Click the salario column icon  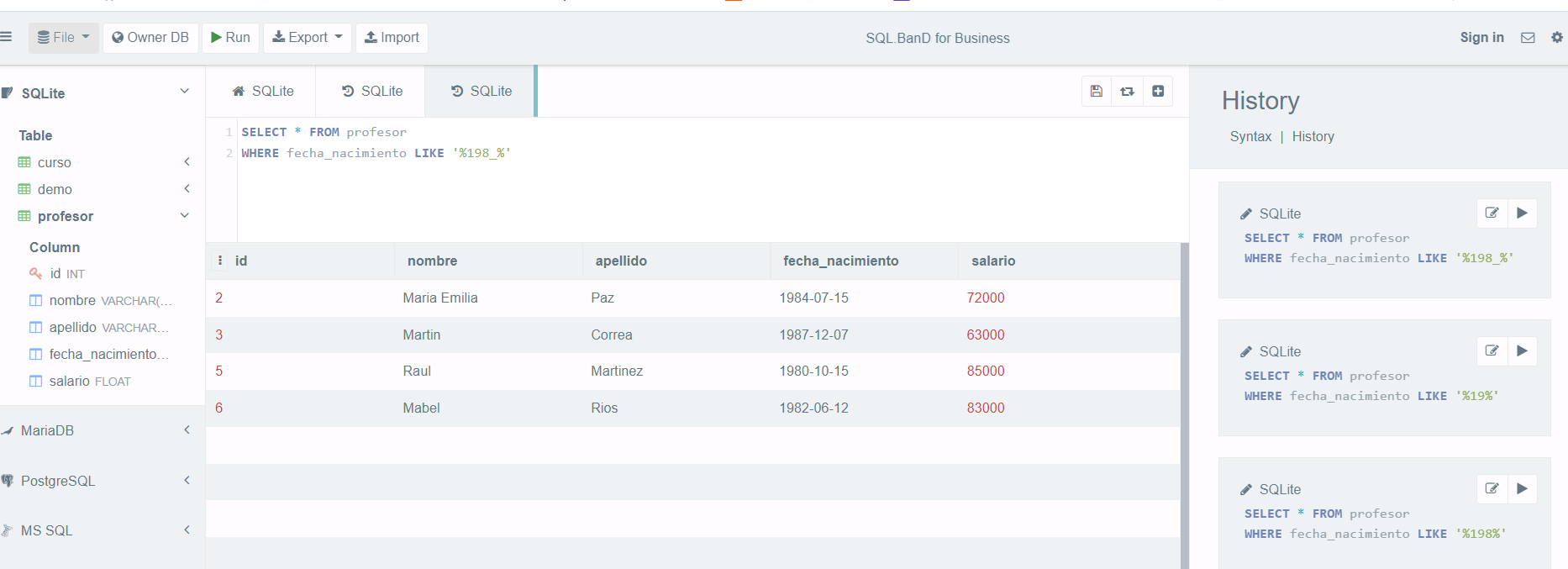(x=35, y=381)
